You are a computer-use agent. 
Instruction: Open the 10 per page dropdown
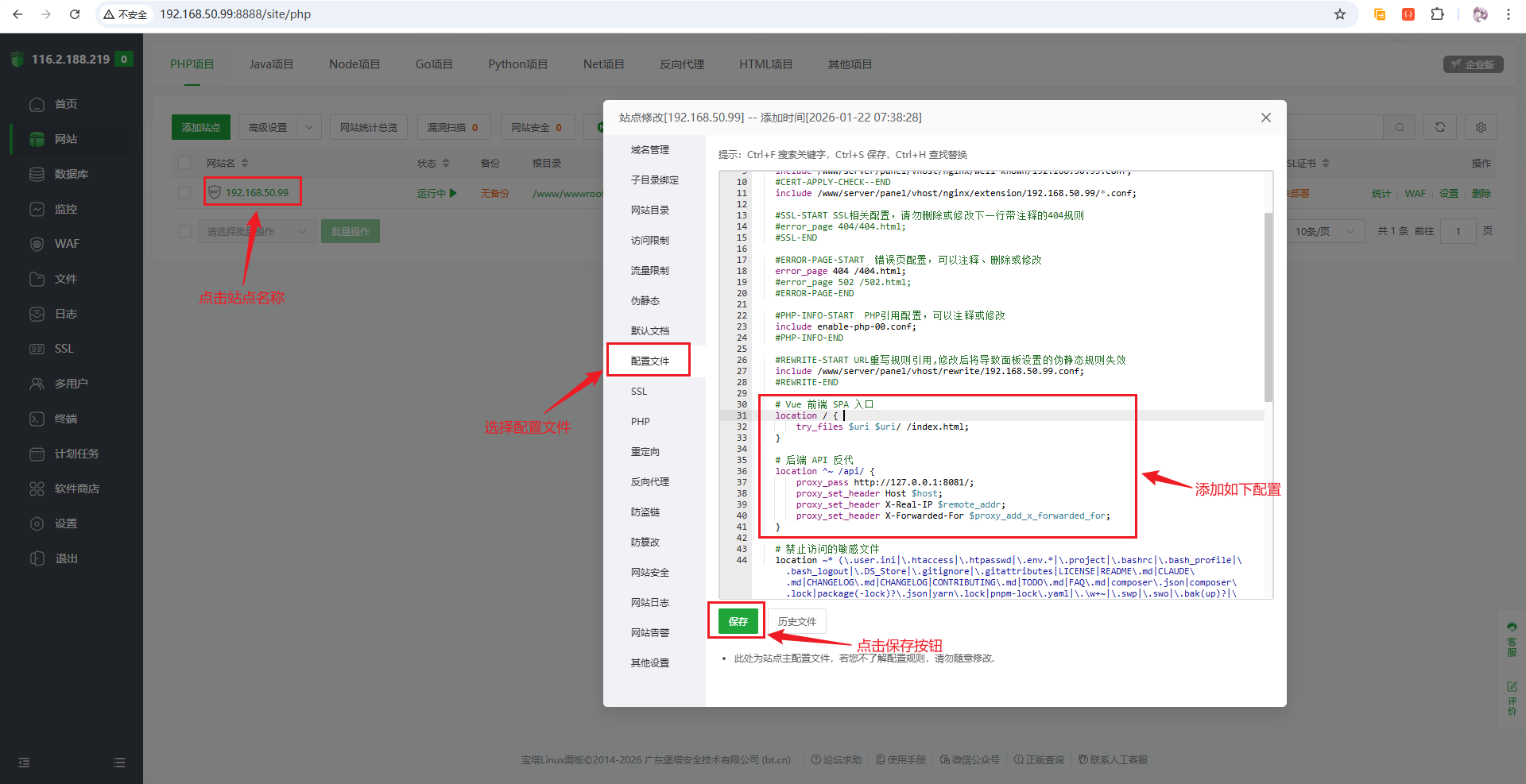click(1324, 231)
